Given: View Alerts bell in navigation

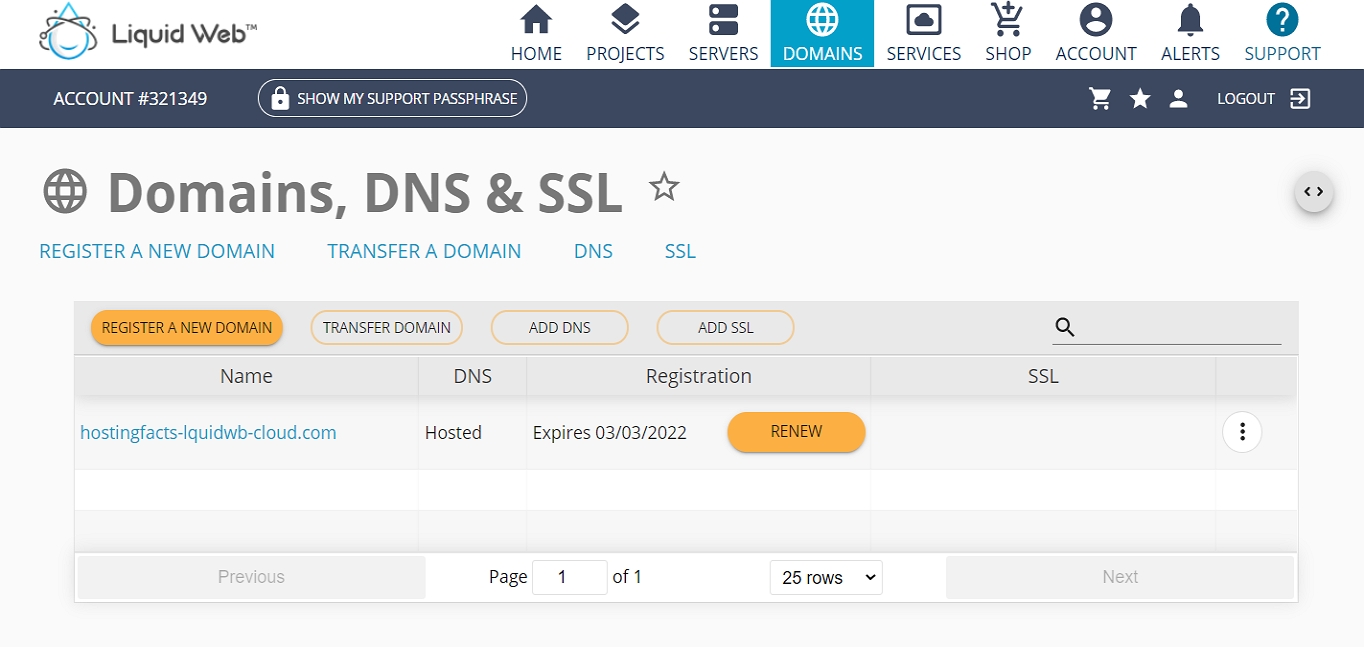Looking at the screenshot, I should point(1190,34).
